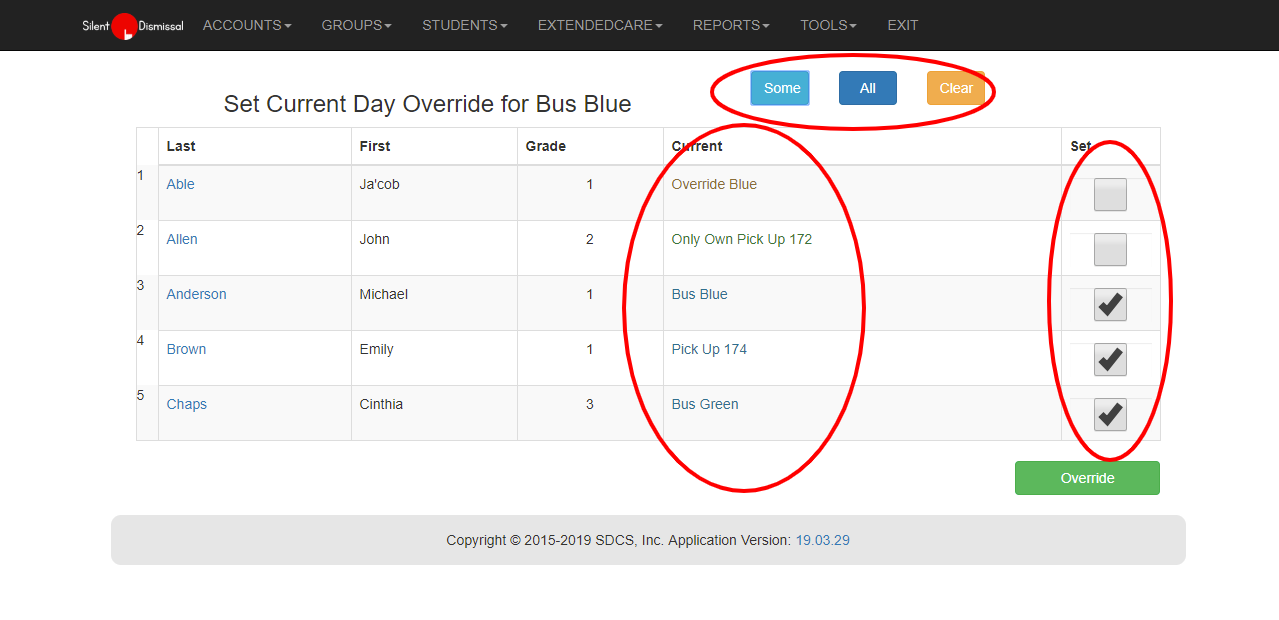Viewport: 1279px width, 620px height.
Task: Expand the Groups menu
Action: pyautogui.click(x=356, y=25)
